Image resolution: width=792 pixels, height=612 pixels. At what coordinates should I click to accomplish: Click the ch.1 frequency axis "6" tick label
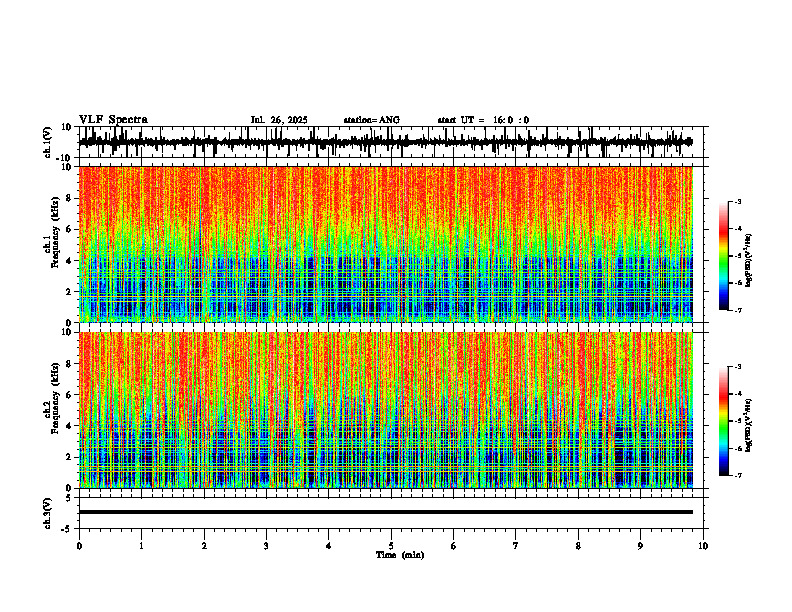[70, 229]
